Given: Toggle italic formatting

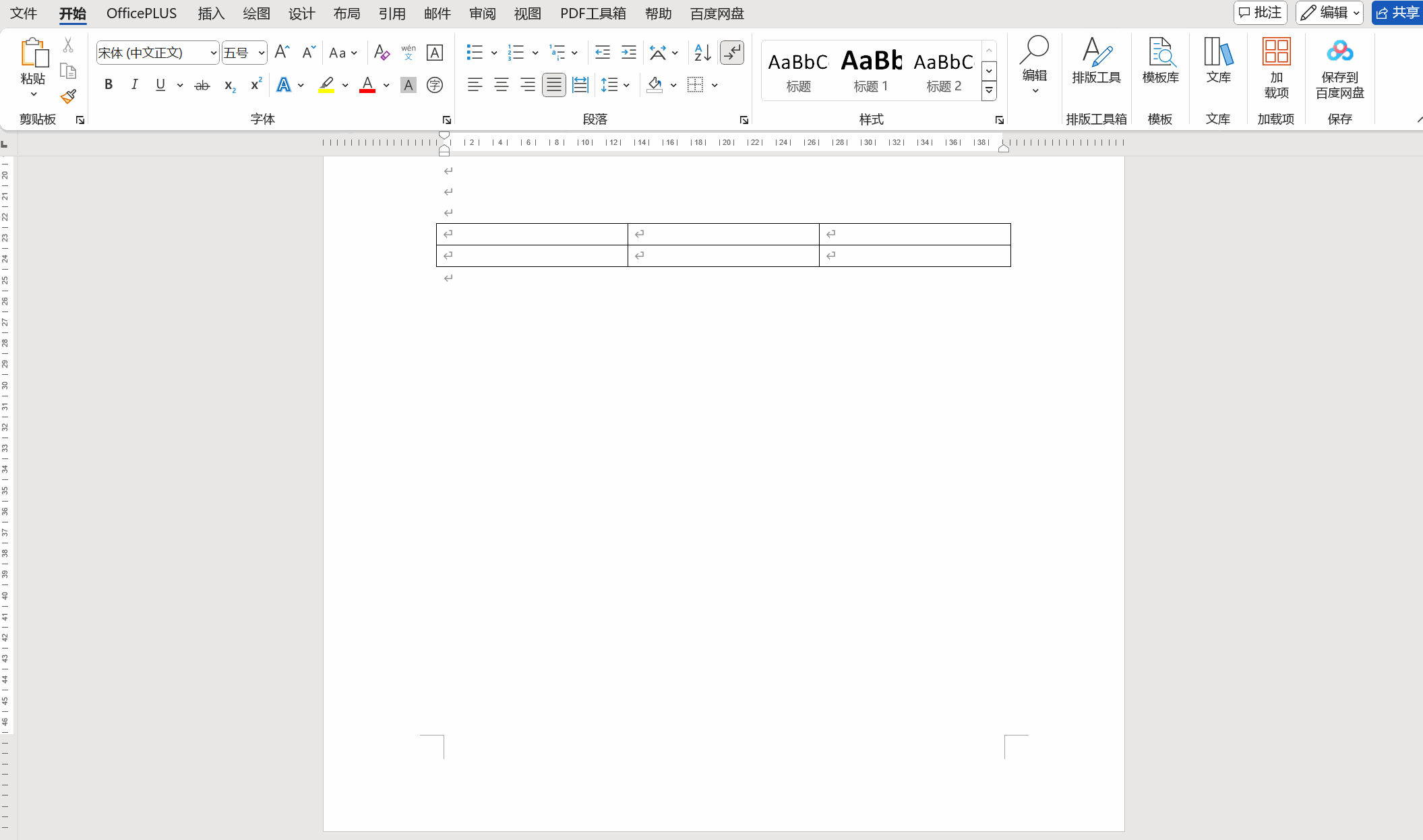Looking at the screenshot, I should 134,85.
